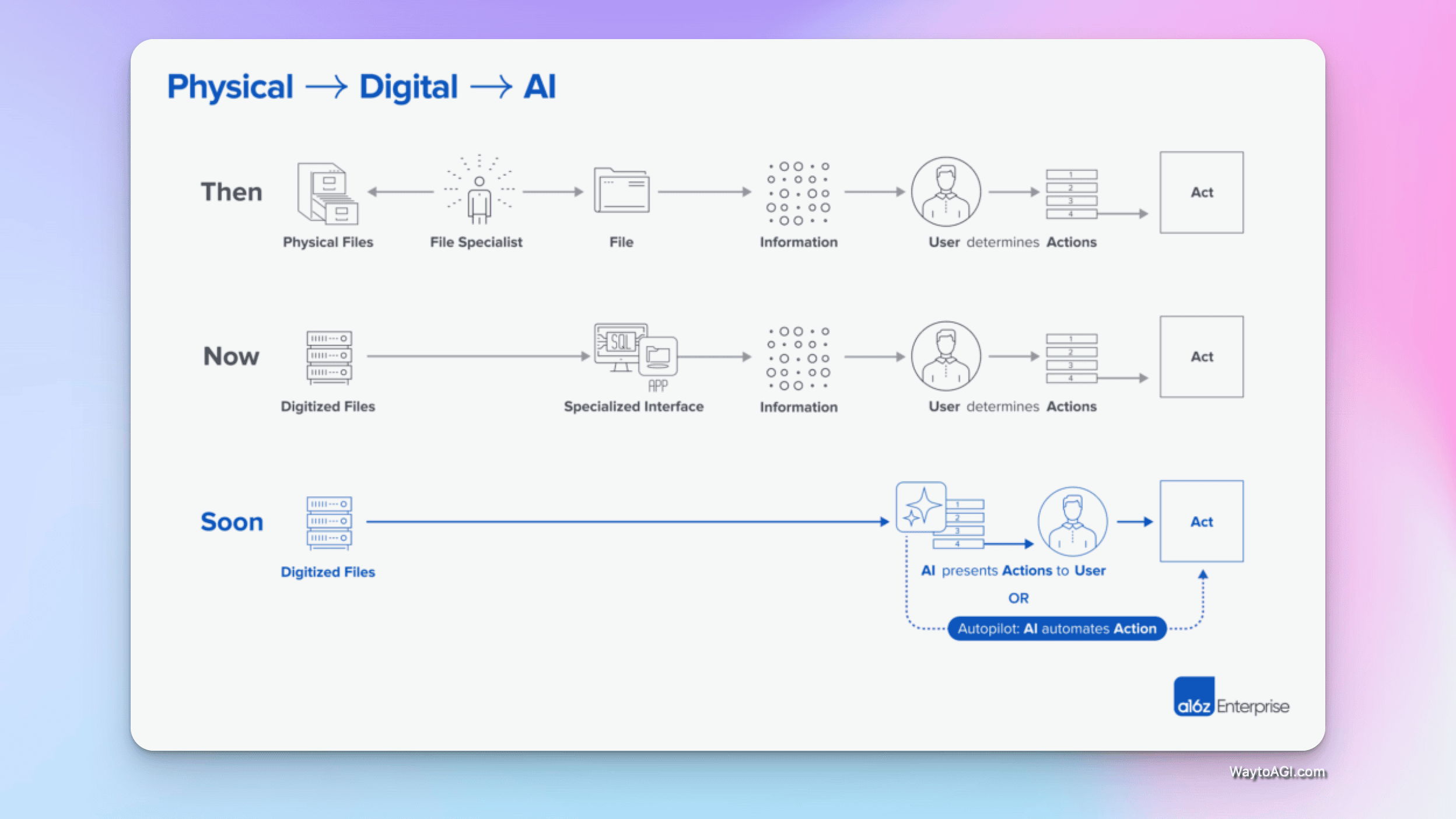
Task: Click the Soon row Digitized Files server icon
Action: click(329, 522)
